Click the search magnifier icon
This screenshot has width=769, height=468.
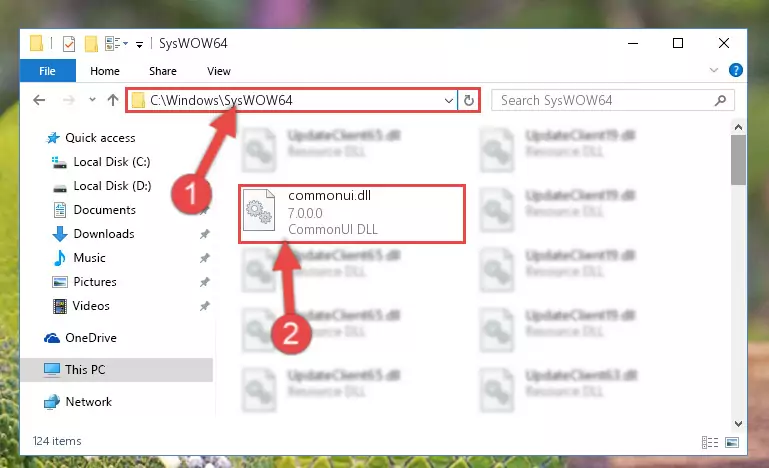720,101
